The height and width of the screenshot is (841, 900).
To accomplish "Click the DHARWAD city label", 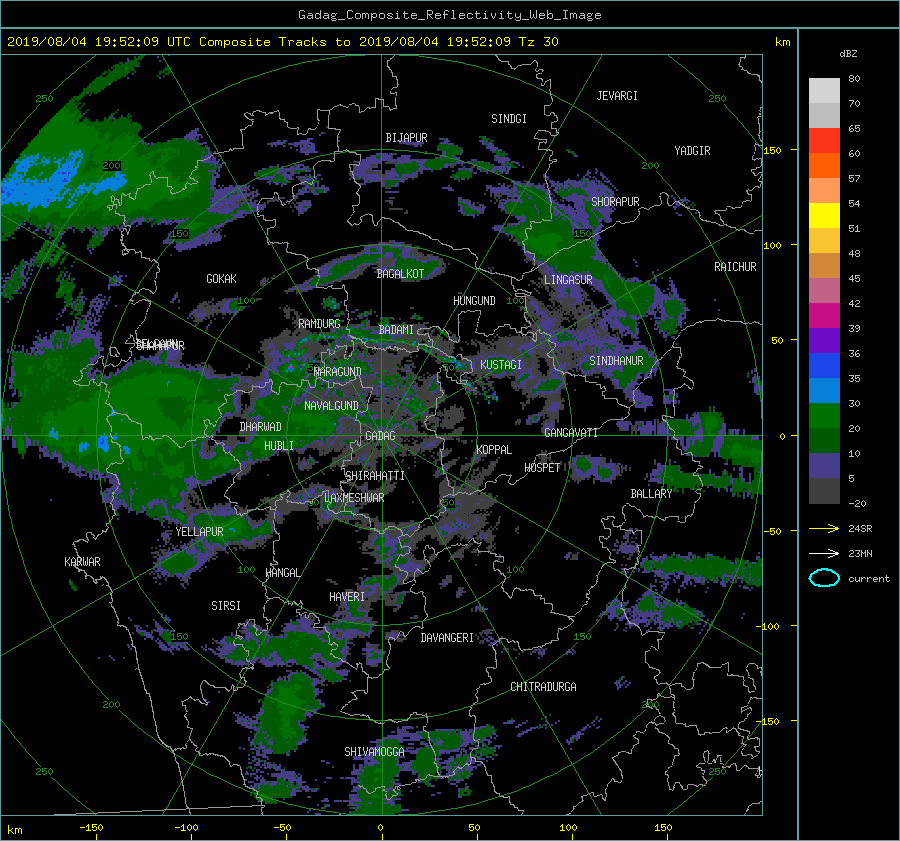I will coord(261,427).
